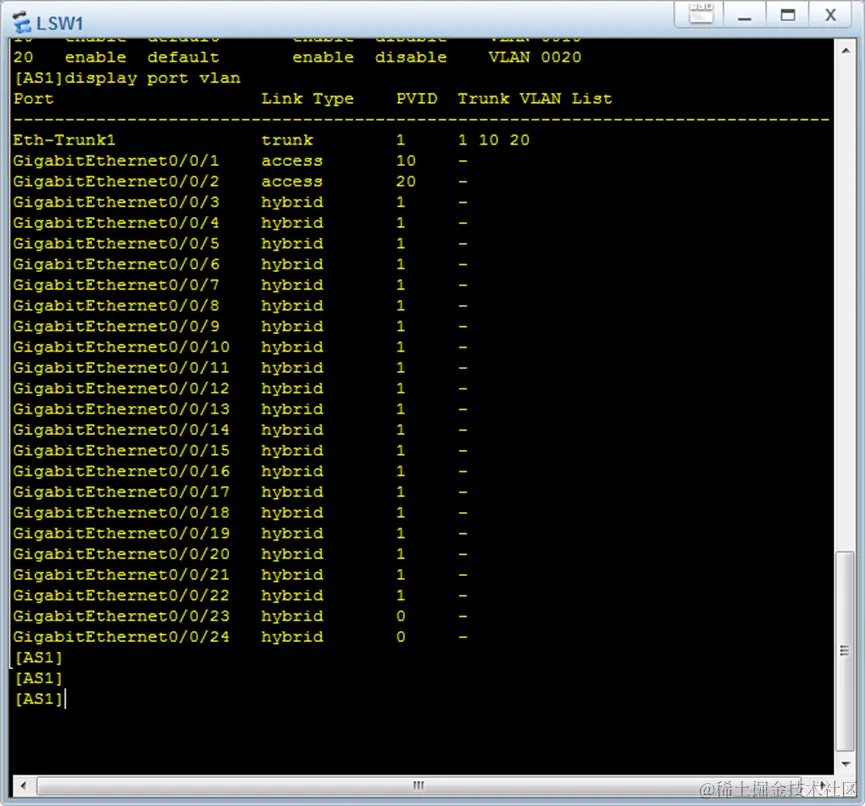865x806 pixels.
Task: Click 'GigabitEthernet0/0/7' port name
Action: click(116, 285)
